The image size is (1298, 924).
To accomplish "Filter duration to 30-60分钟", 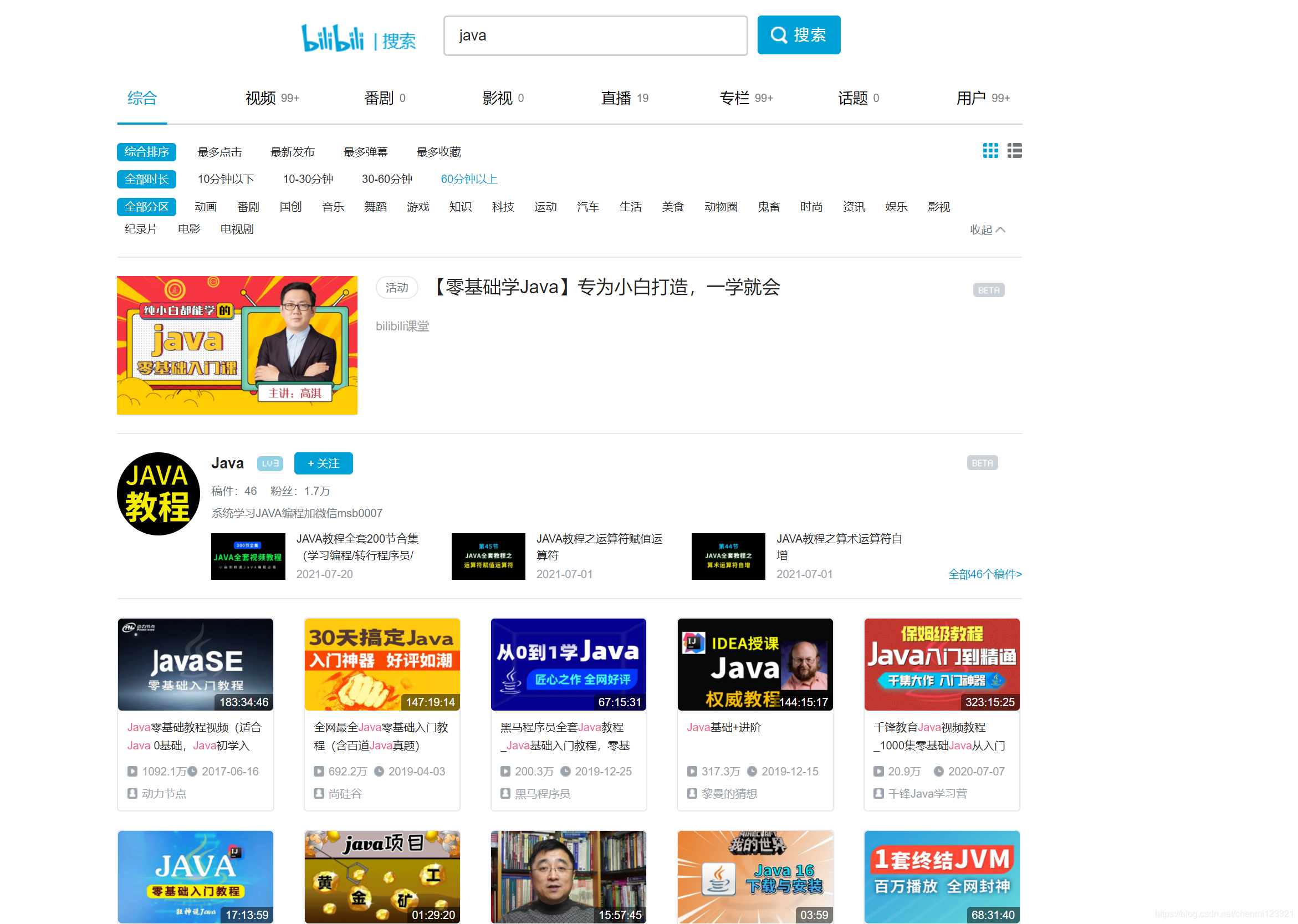I will (x=387, y=179).
